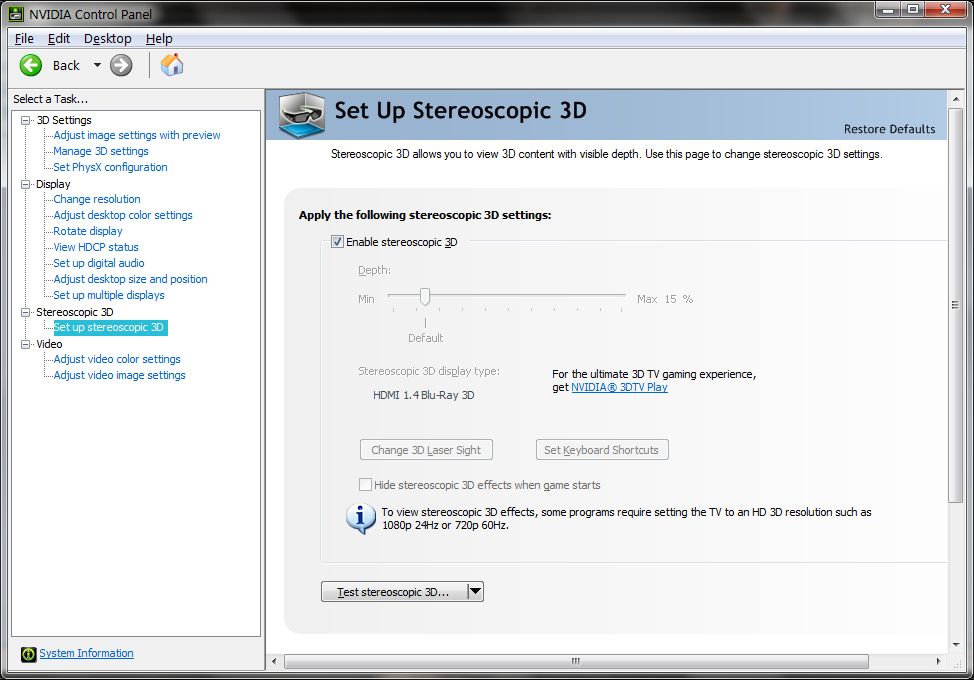This screenshot has width=974, height=680.
Task: Select Change resolution
Action: pyautogui.click(x=97, y=199)
